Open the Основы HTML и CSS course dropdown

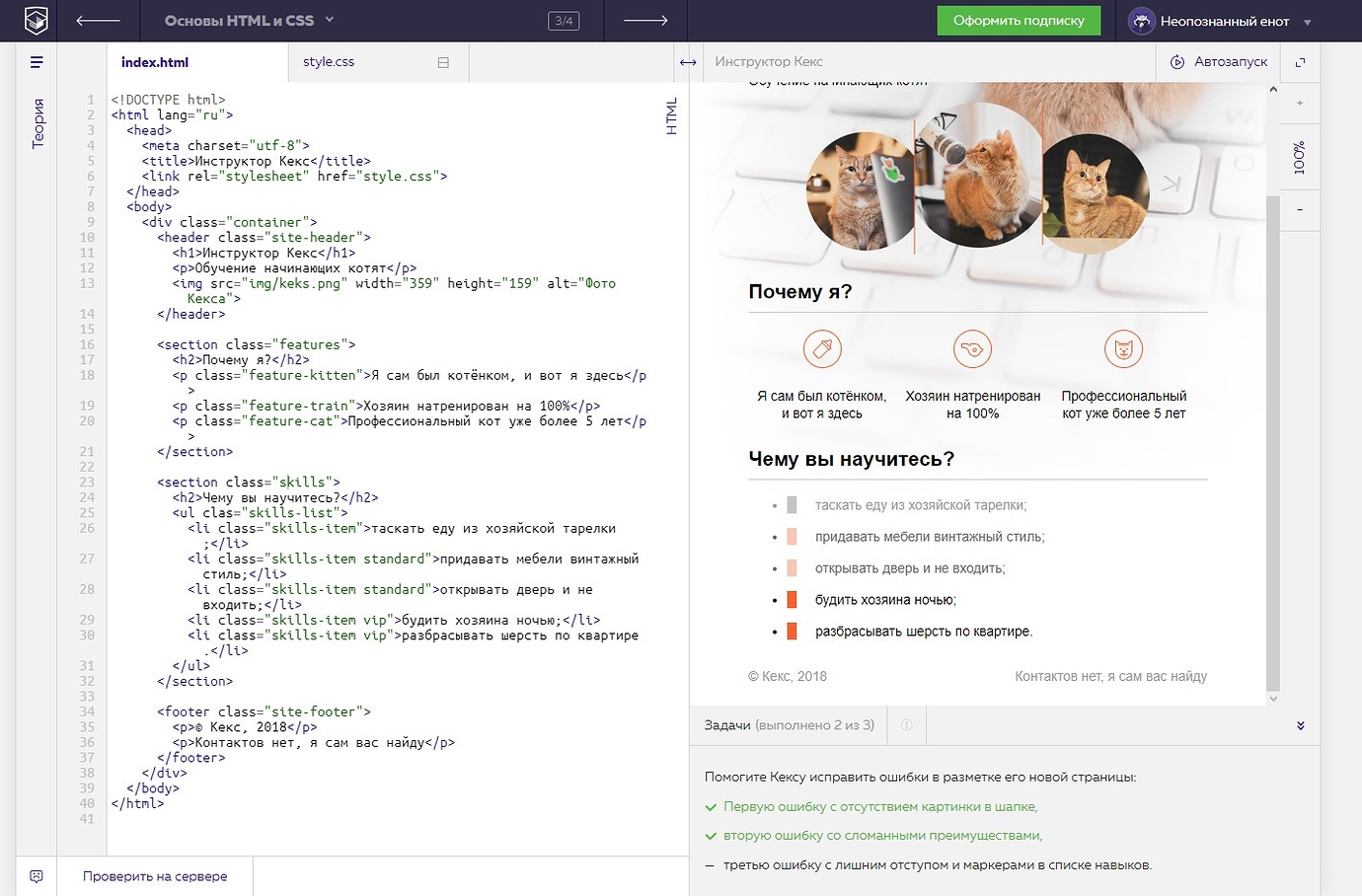pos(250,20)
